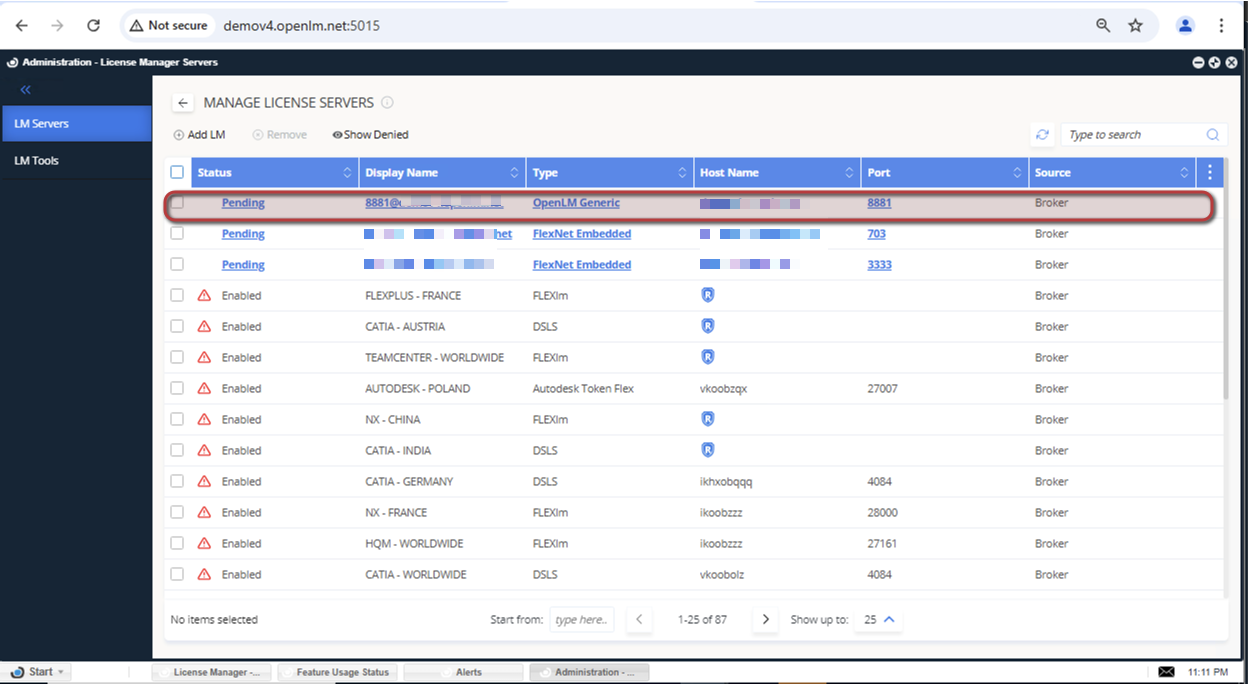Click the magnifier icon in search field

pos(1212,135)
